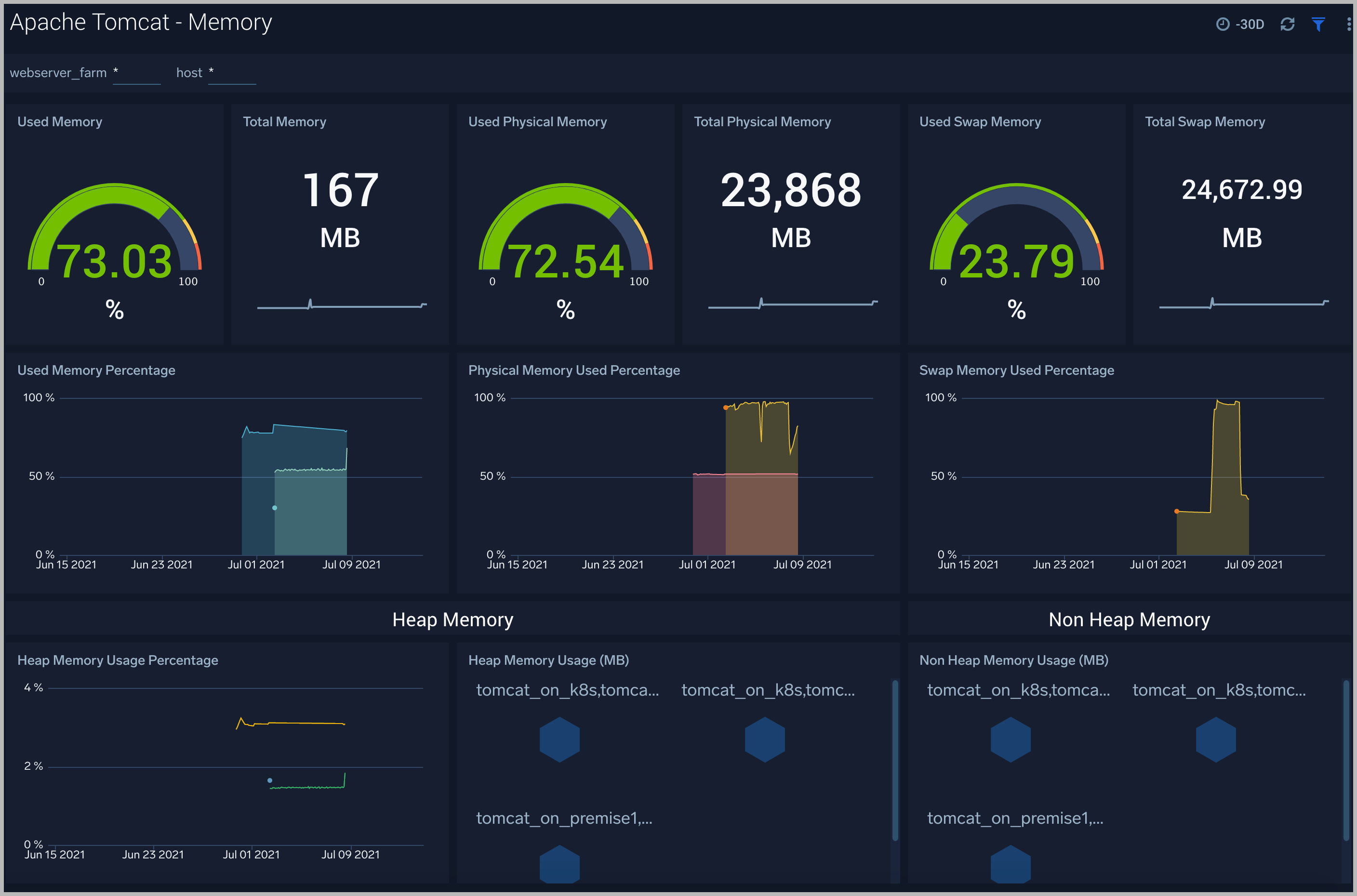This screenshot has height=896, width=1357.
Task: Click tomcat_on_premise1 hexagon in Non Heap panel
Action: [x=1011, y=865]
